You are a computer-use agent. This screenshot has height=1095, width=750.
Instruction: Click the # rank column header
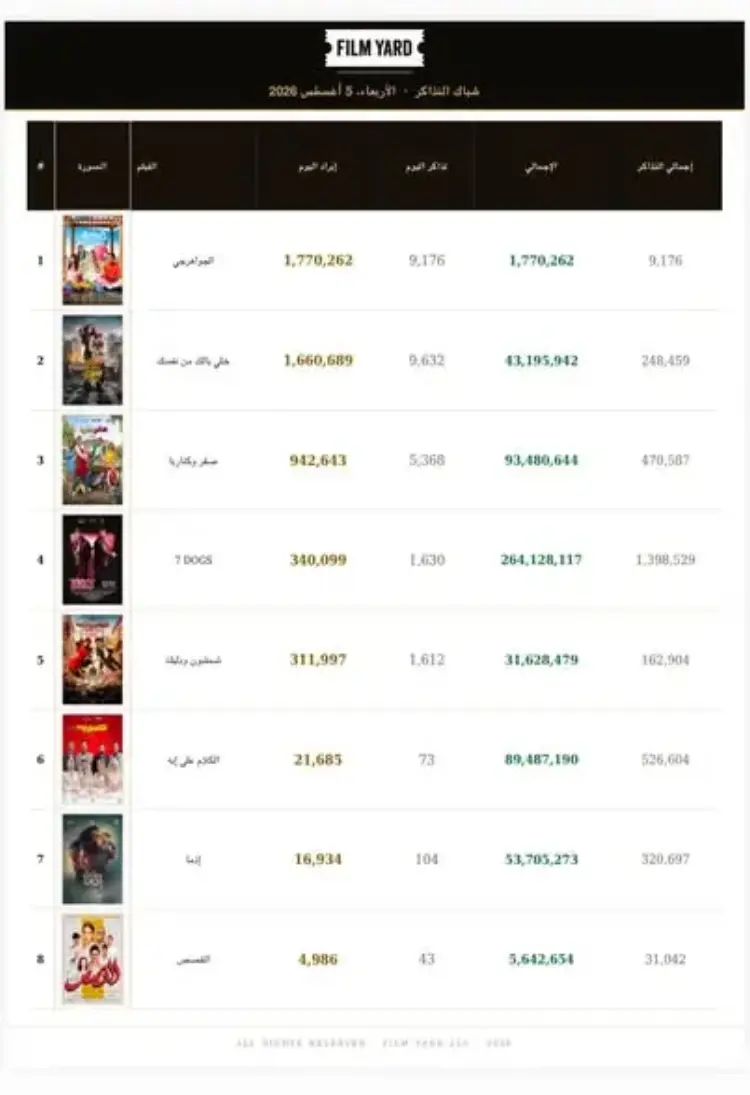point(41,166)
